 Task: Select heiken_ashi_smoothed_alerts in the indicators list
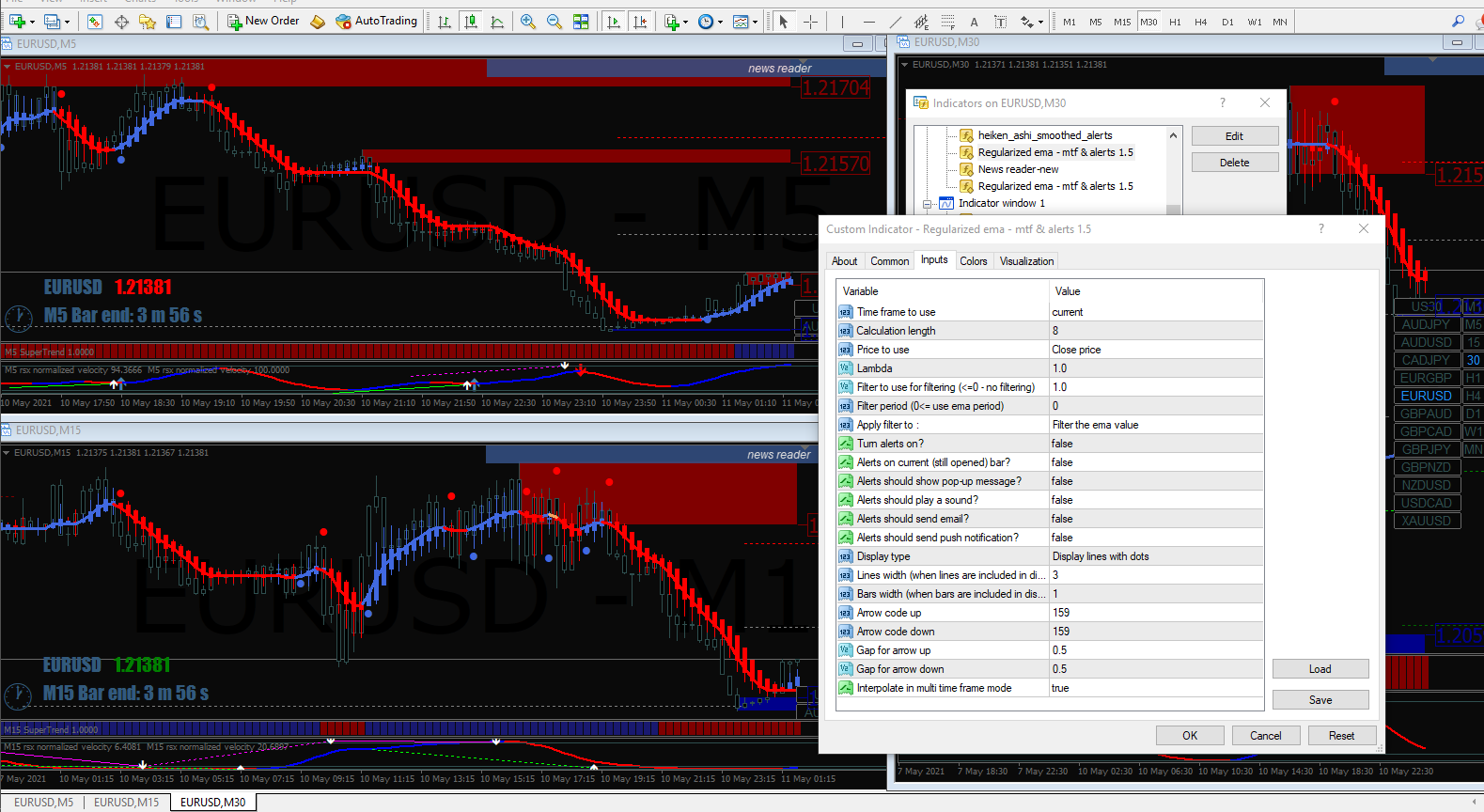pyautogui.click(x=1044, y=135)
